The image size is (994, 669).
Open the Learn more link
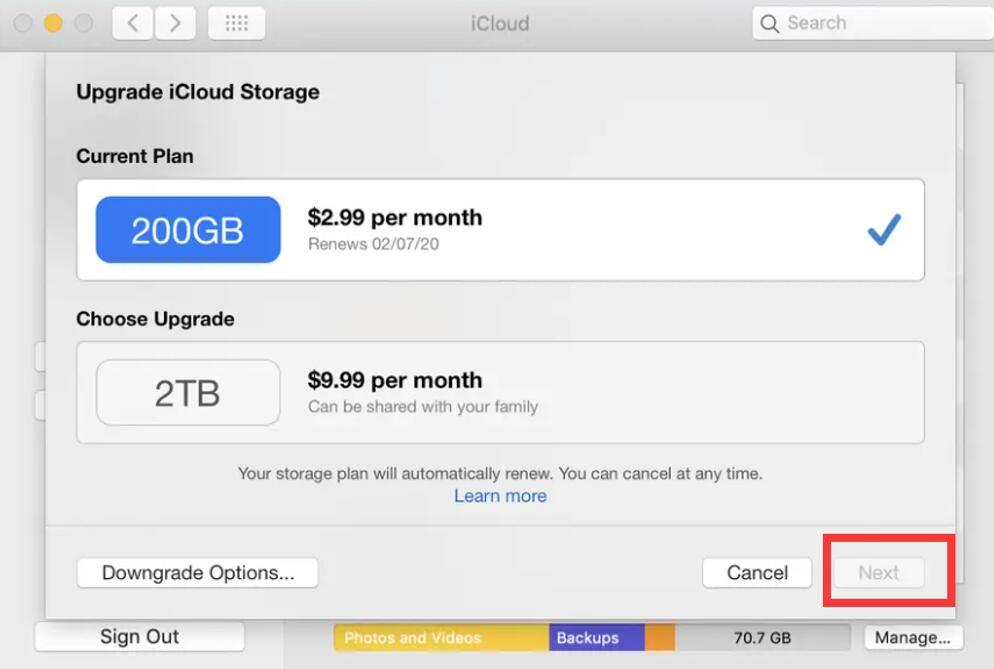[x=500, y=496]
